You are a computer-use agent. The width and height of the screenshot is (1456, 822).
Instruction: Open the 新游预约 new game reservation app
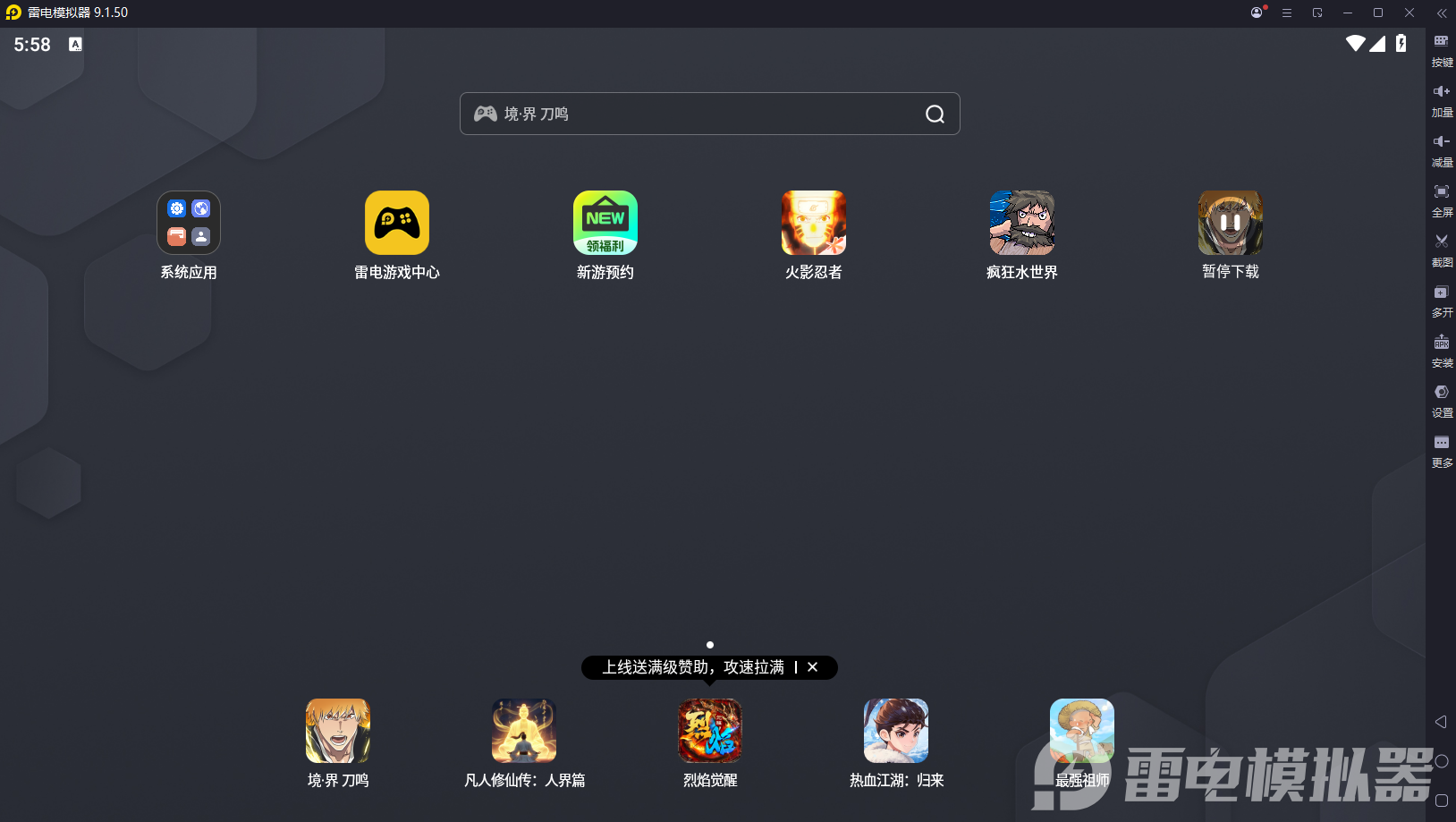tap(605, 223)
